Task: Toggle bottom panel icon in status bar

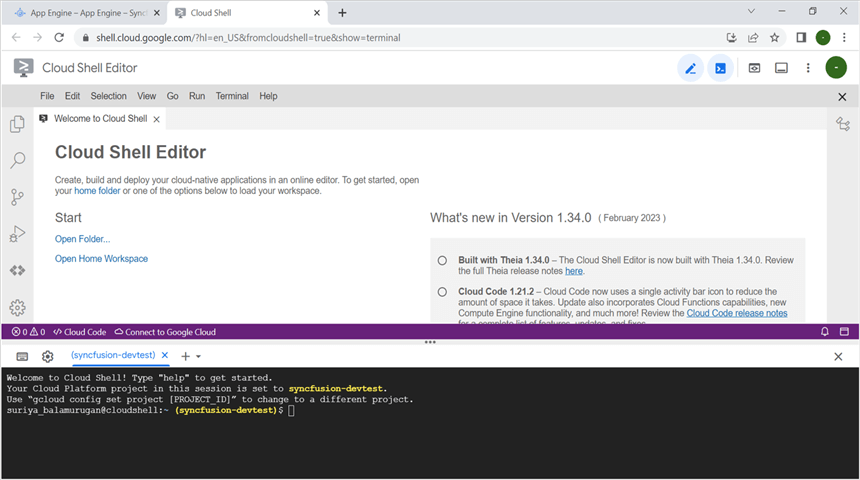Action: 844,332
